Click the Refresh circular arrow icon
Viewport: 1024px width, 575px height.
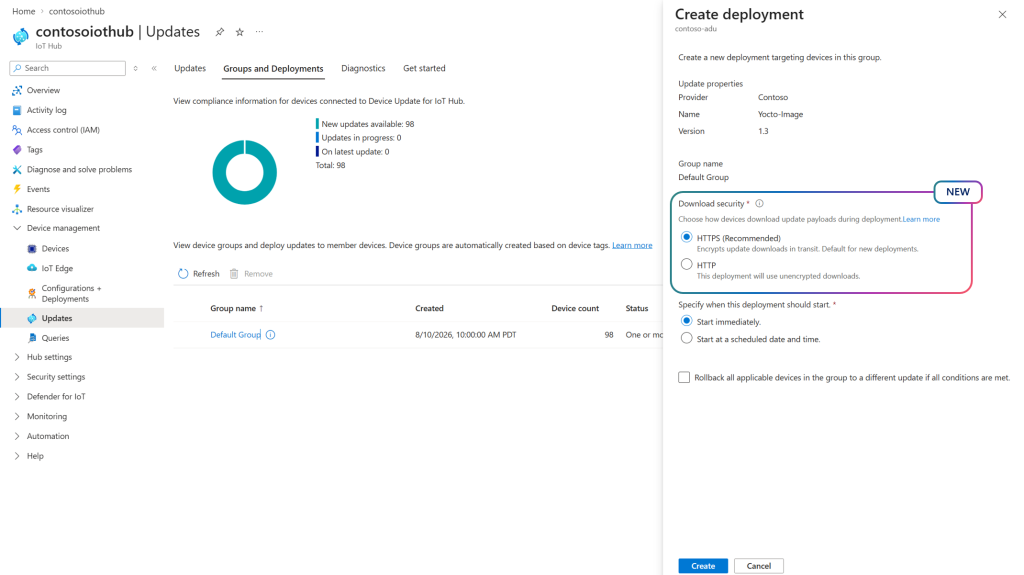(183, 274)
